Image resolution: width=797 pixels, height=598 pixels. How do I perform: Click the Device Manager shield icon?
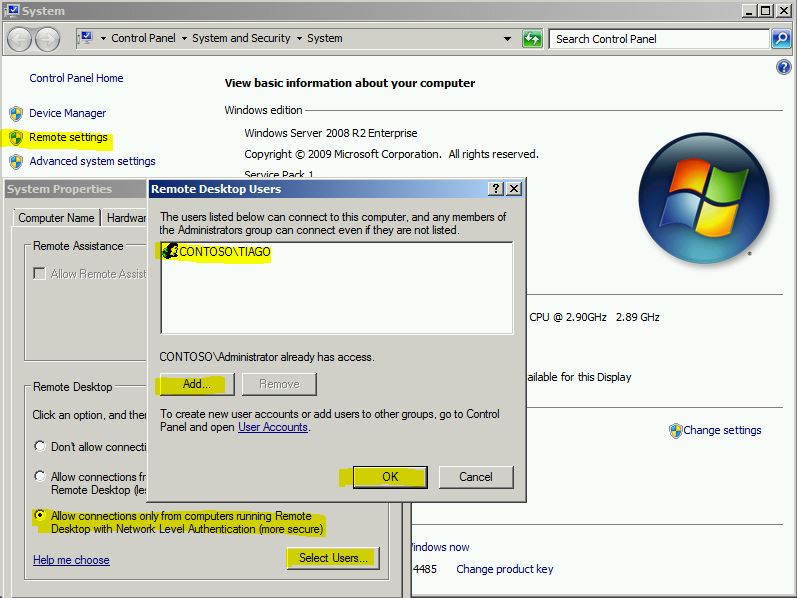coord(16,114)
